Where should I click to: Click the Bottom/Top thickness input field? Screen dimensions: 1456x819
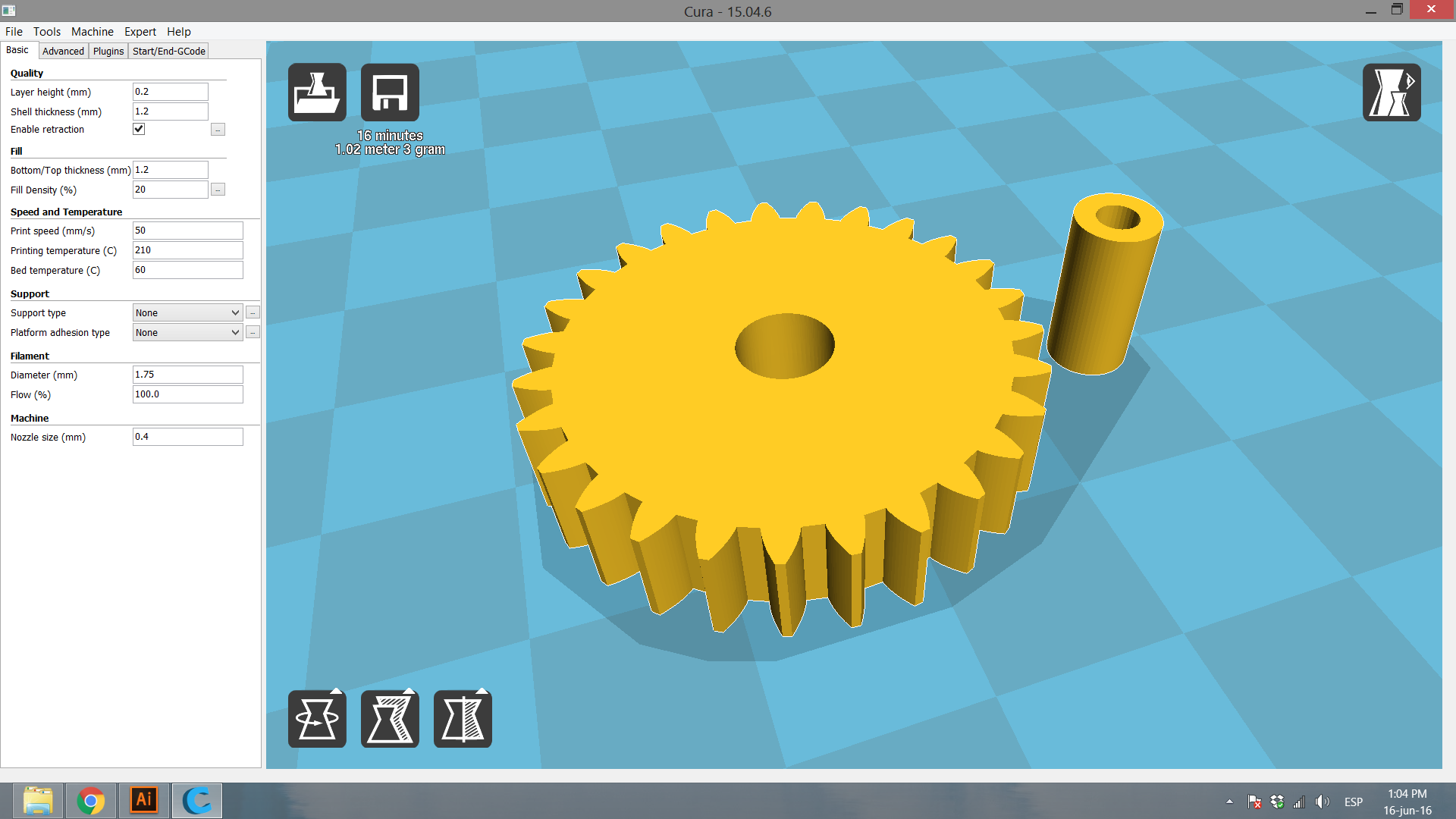click(x=171, y=170)
